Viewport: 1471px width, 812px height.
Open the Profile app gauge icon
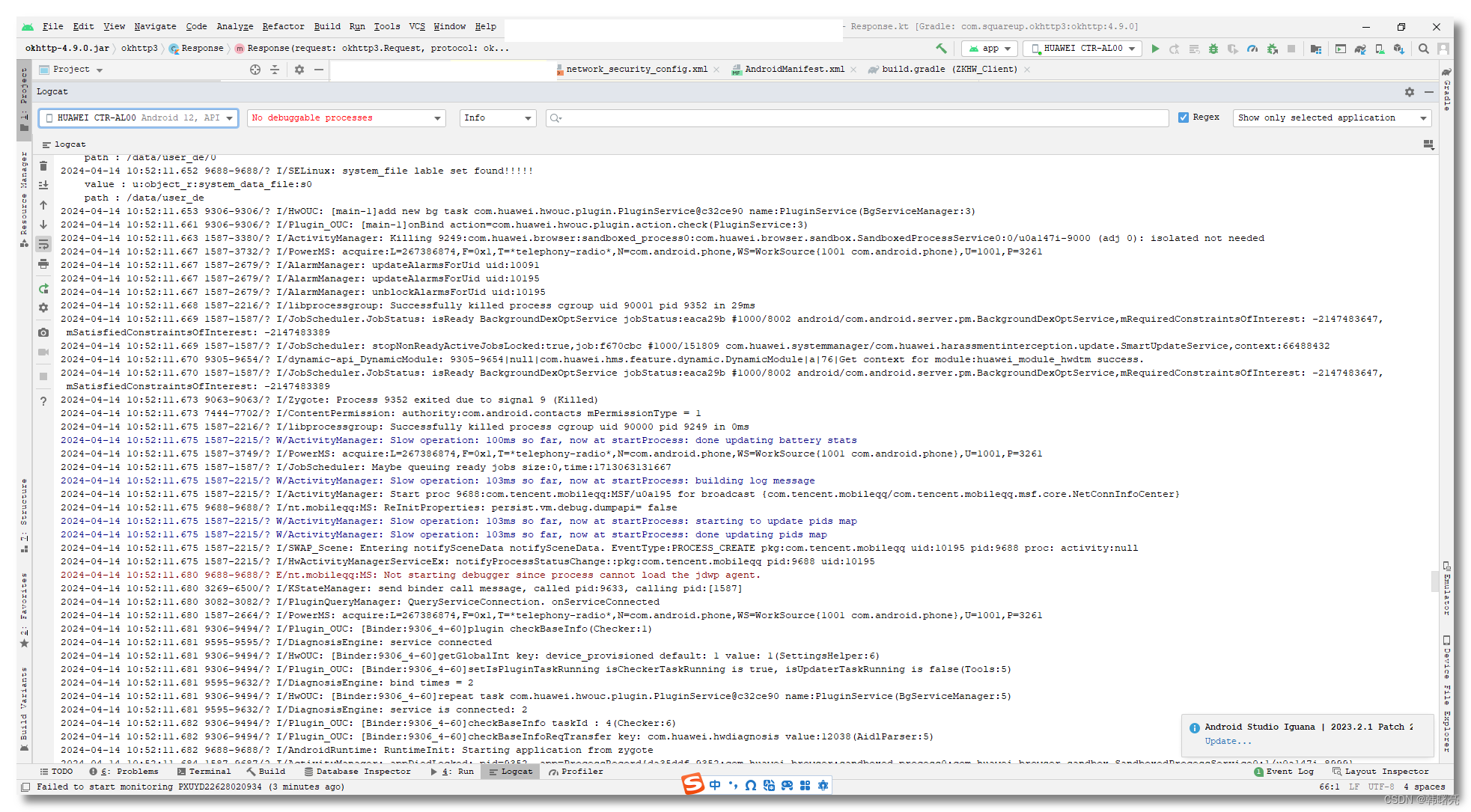click(x=1252, y=49)
